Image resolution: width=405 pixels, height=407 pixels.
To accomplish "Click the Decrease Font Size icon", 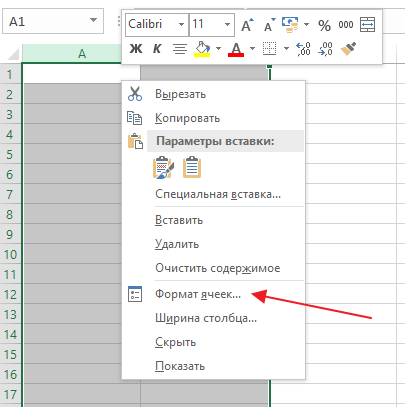I will (x=269, y=25).
